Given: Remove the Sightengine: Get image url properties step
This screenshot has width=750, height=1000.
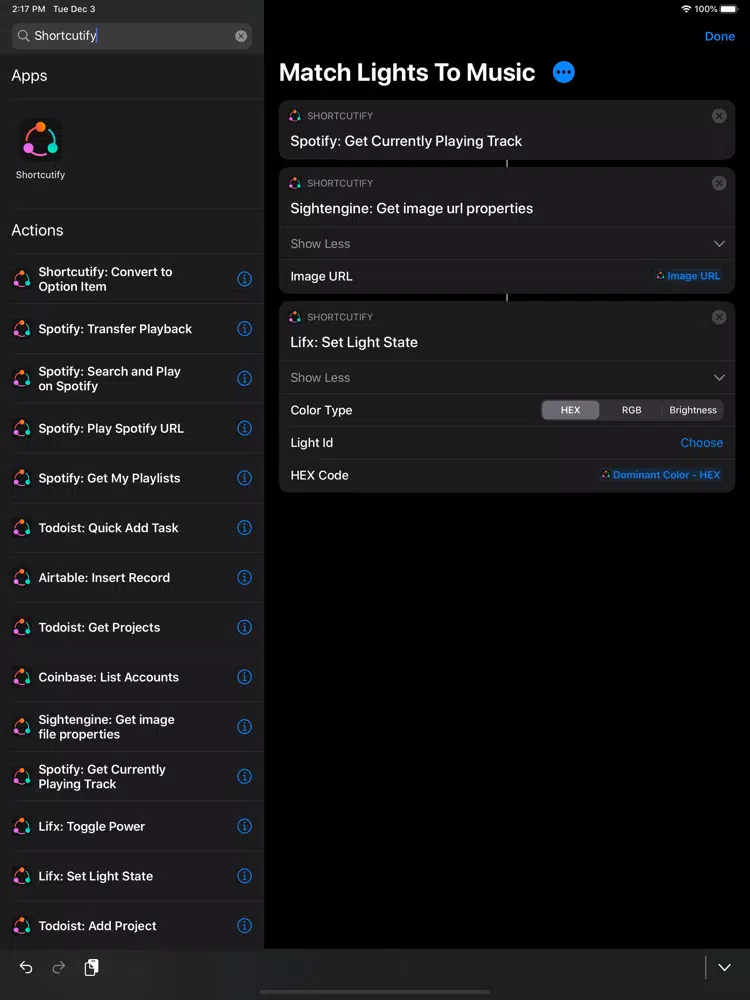Looking at the screenshot, I should click(x=719, y=184).
